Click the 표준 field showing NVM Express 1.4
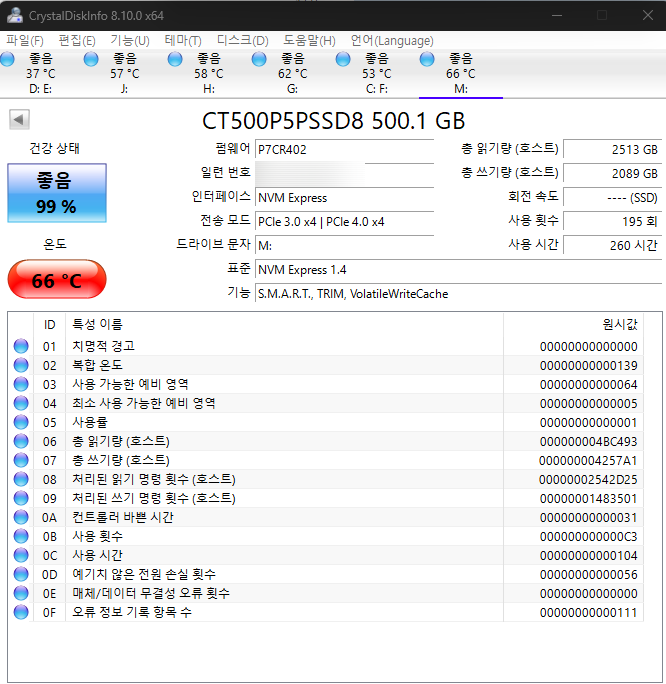This screenshot has height=684, width=666. click(459, 270)
